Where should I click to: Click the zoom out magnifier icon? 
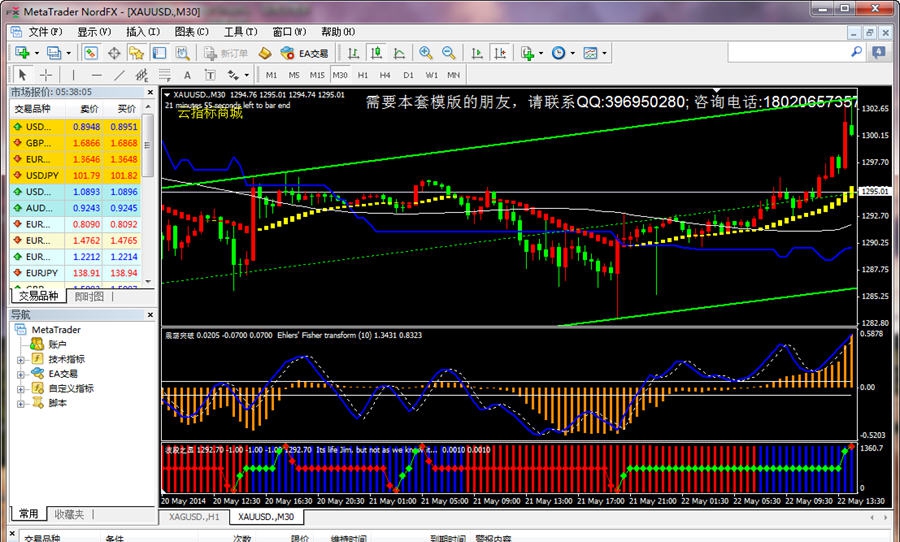pyautogui.click(x=448, y=53)
